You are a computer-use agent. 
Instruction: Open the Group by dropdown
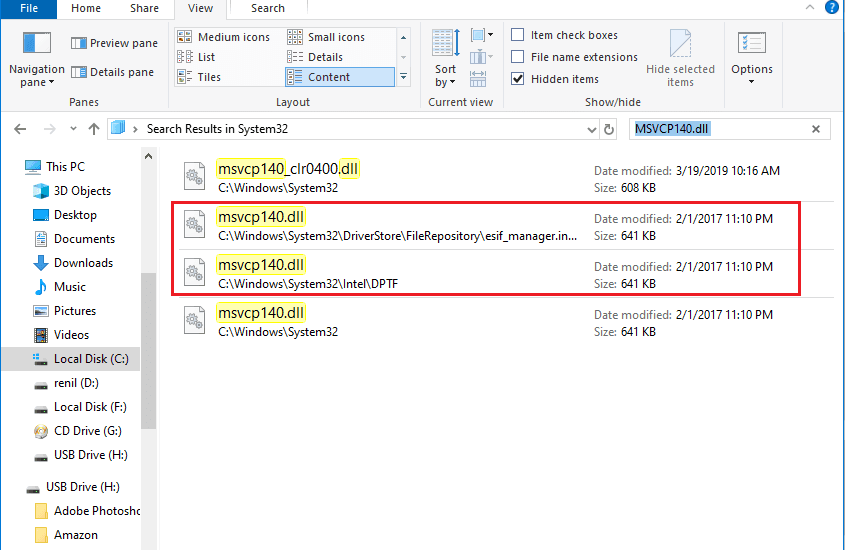(482, 36)
